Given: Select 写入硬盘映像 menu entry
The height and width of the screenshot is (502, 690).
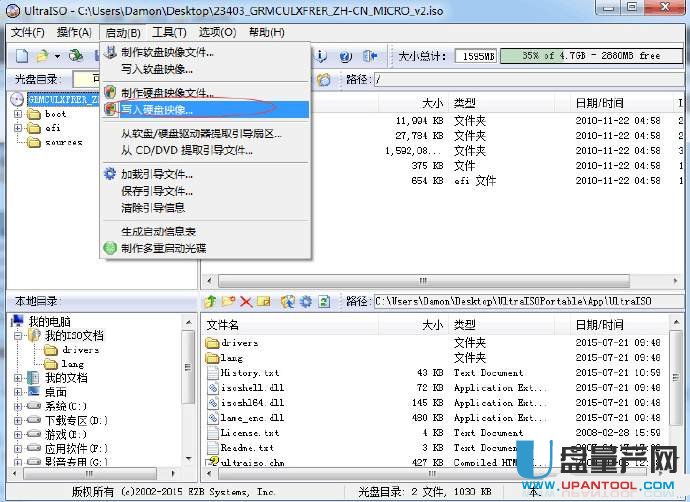Looking at the screenshot, I should [157, 109].
